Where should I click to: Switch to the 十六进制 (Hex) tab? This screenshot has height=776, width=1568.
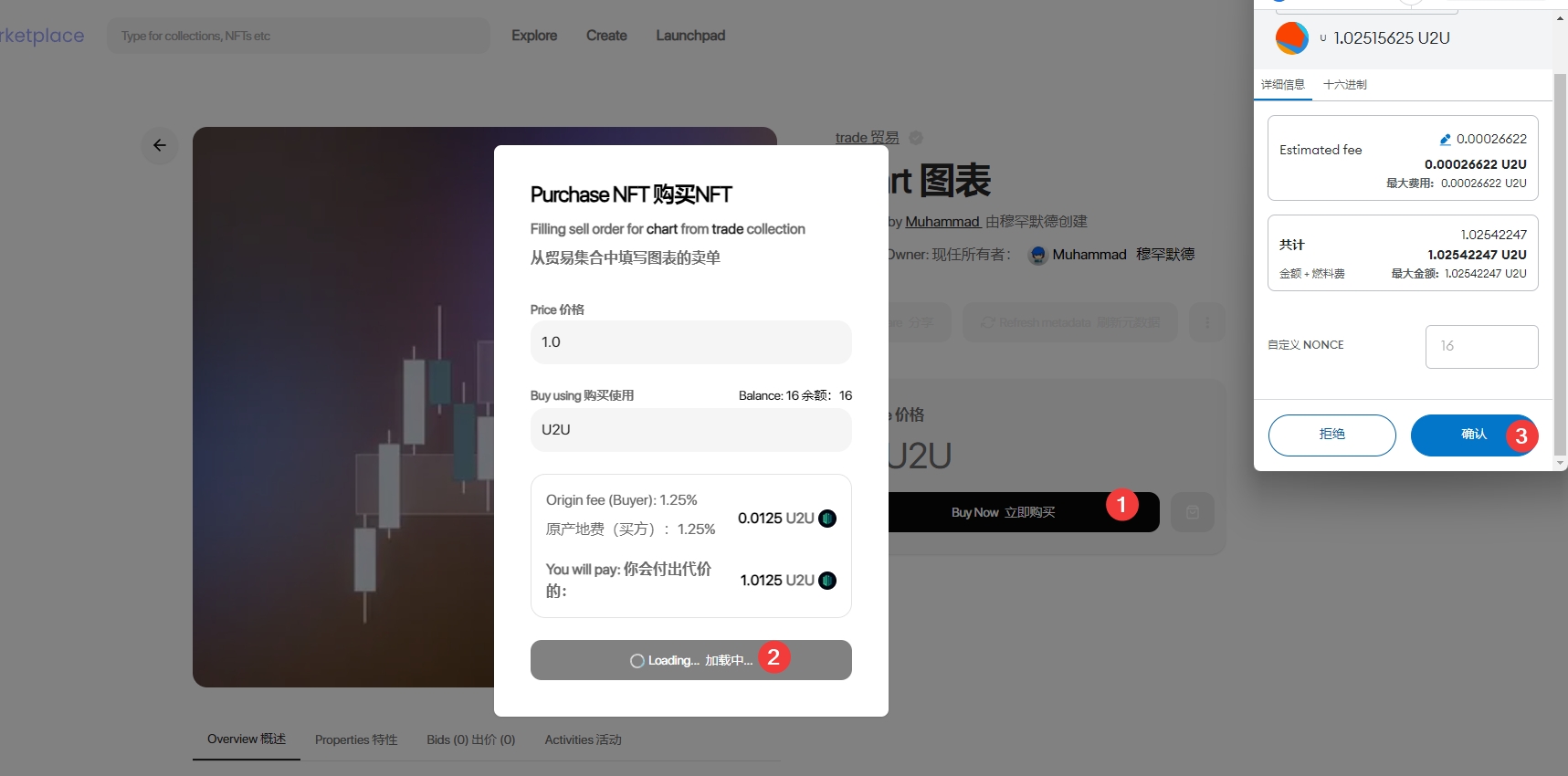click(x=1344, y=85)
